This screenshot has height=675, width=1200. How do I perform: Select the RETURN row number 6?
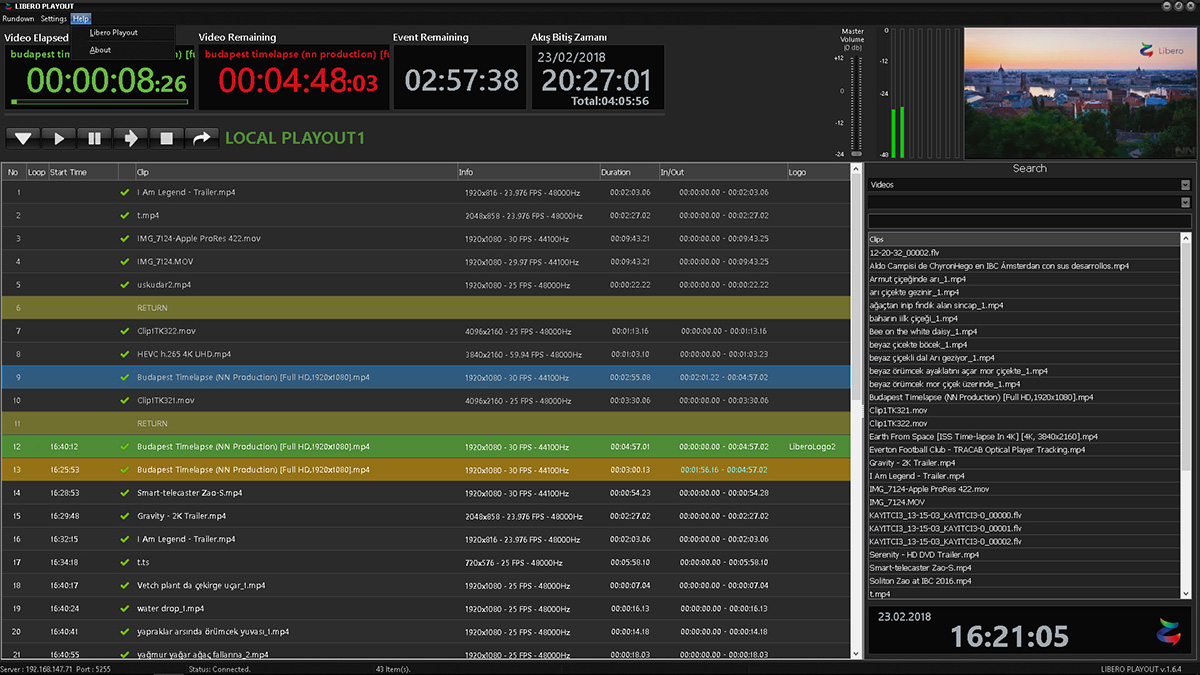[x=425, y=307]
